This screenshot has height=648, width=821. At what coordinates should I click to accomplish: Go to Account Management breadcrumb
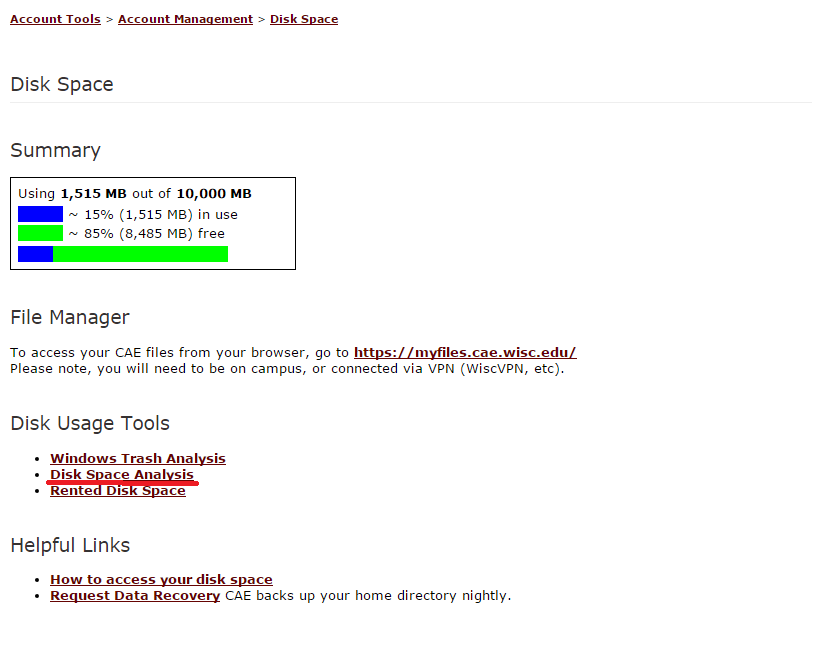(x=185, y=19)
